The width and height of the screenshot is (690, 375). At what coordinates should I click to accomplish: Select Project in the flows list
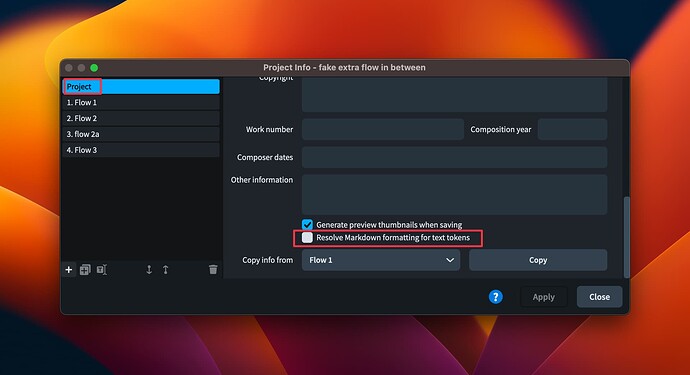tap(141, 86)
